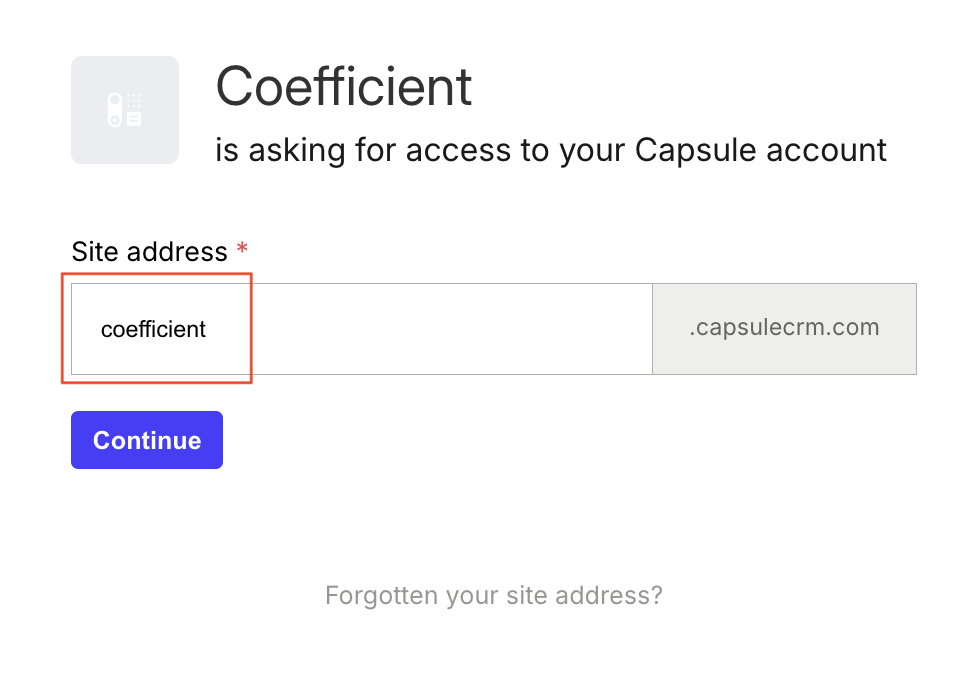Click the word account in the subtitle
The width and height of the screenshot is (962, 682).
(x=826, y=150)
